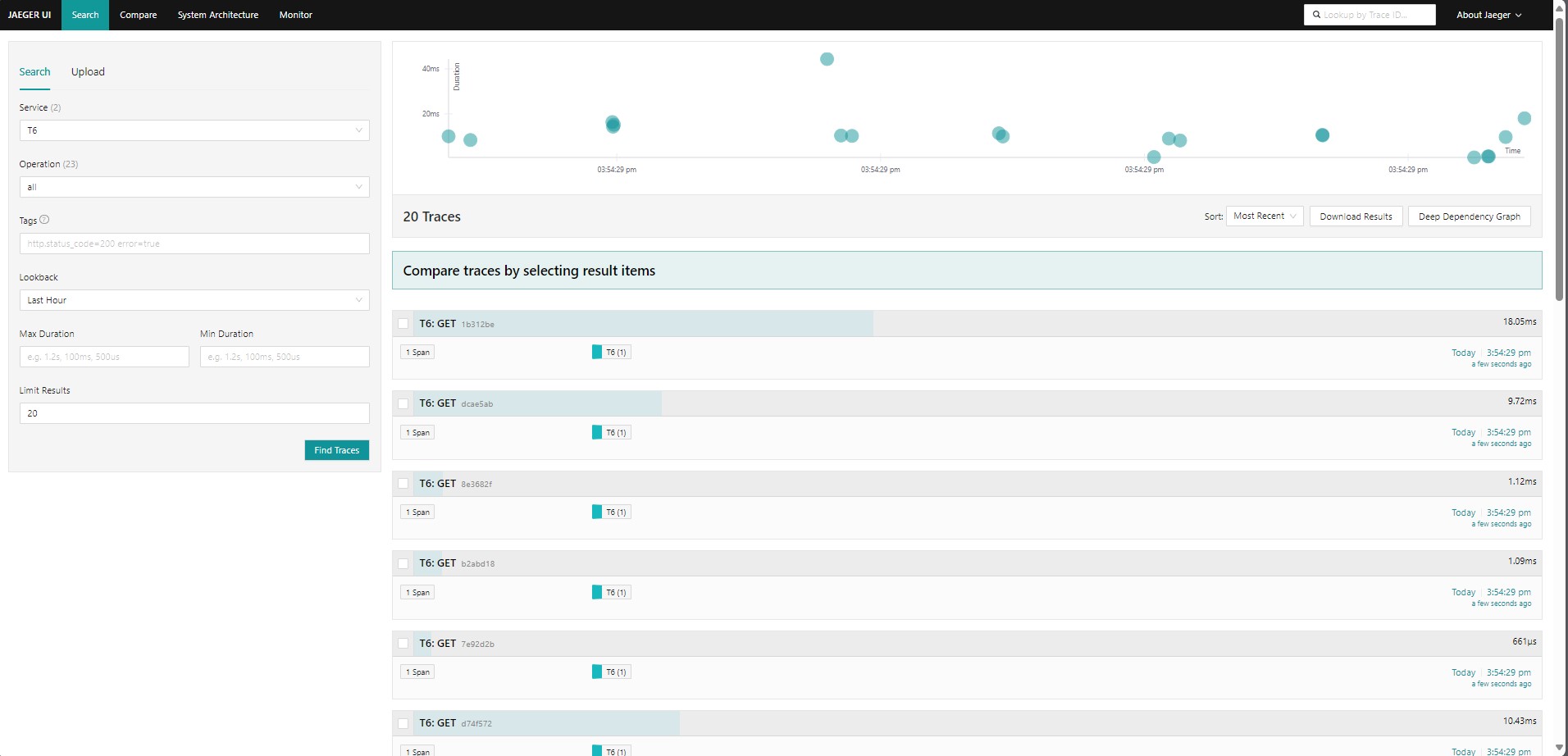Select the Search tab in side panel

34,72
